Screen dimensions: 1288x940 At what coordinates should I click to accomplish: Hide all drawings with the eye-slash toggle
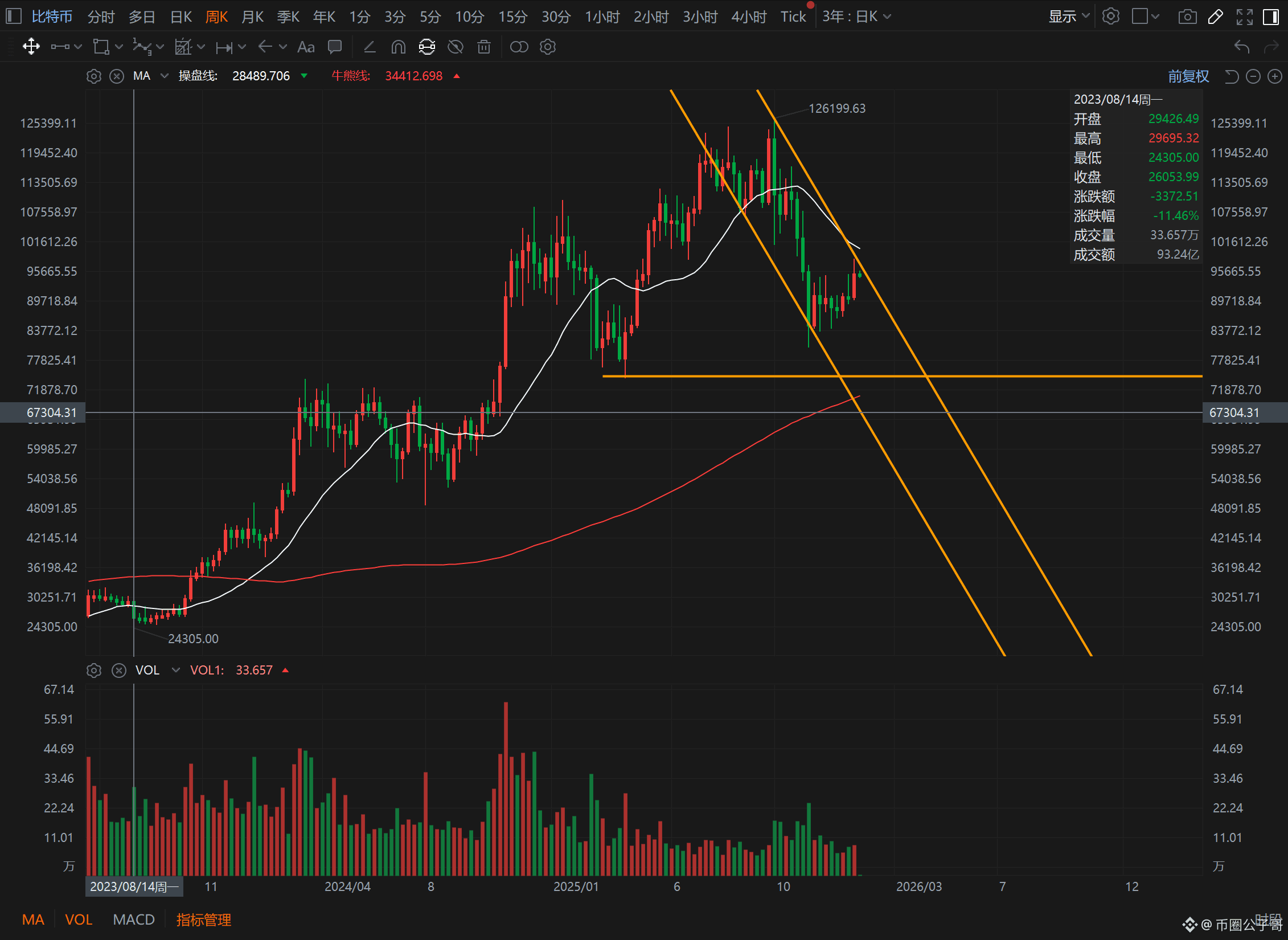(x=455, y=47)
